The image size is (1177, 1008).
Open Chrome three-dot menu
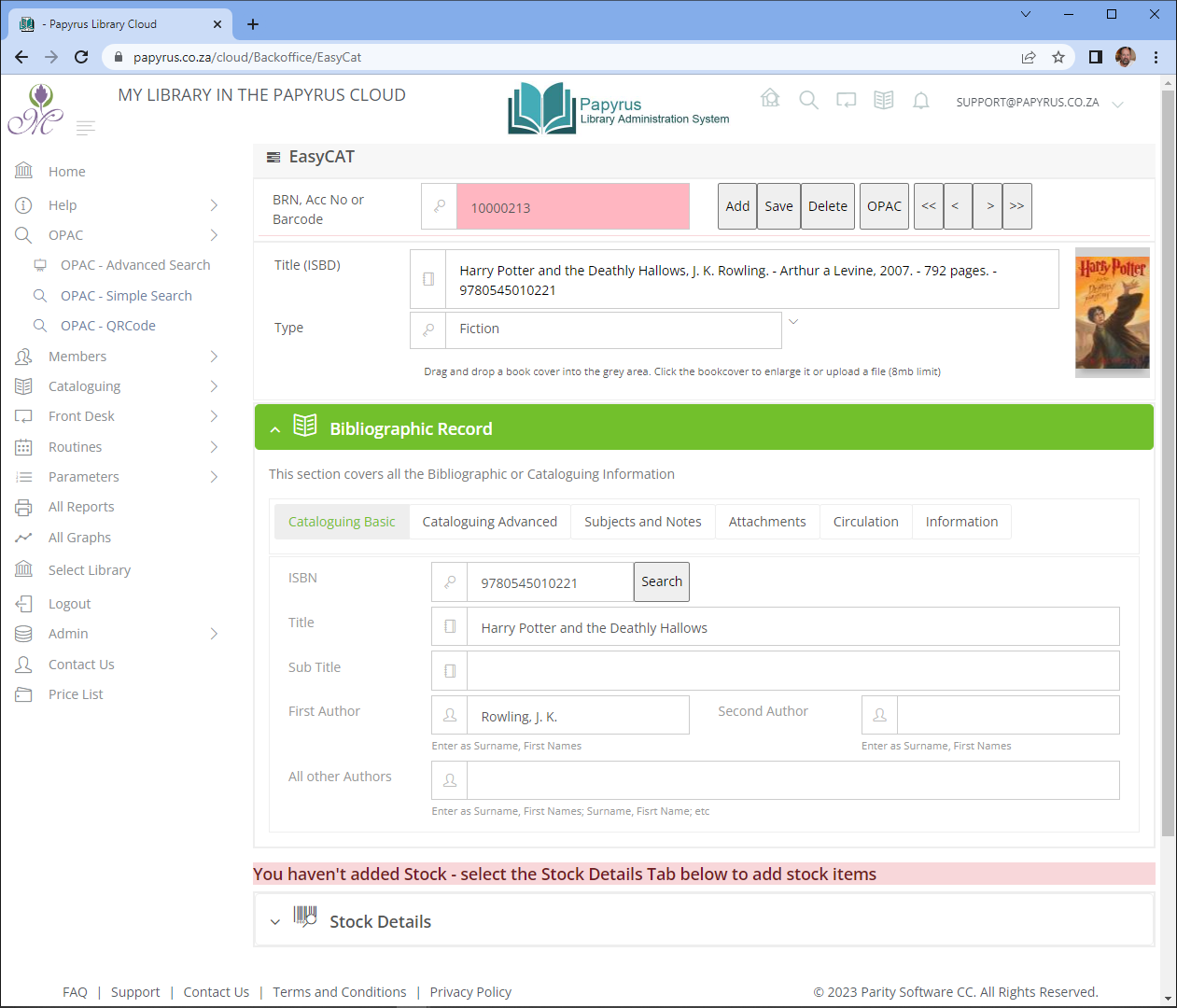click(1156, 57)
